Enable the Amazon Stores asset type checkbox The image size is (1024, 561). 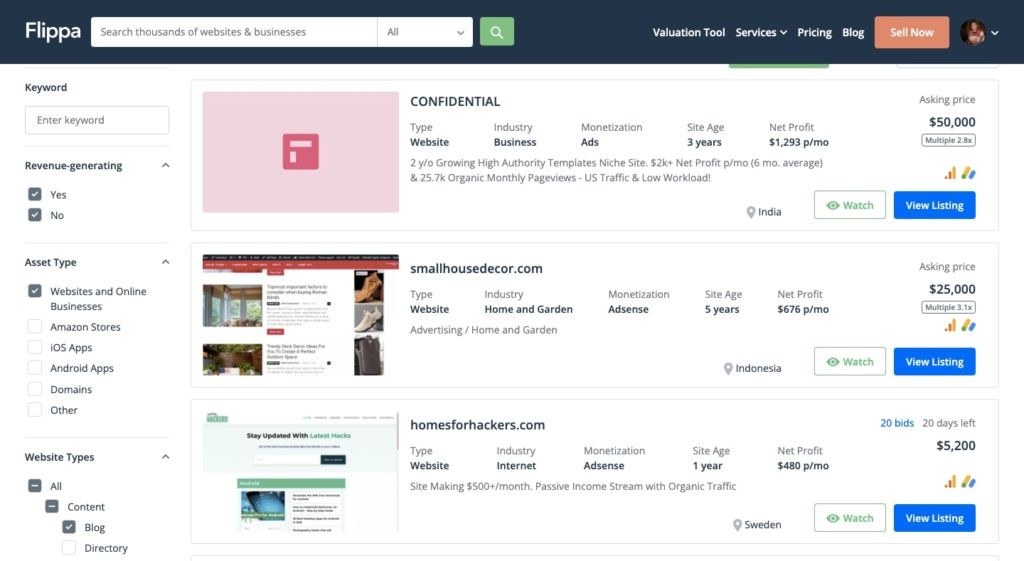35,327
